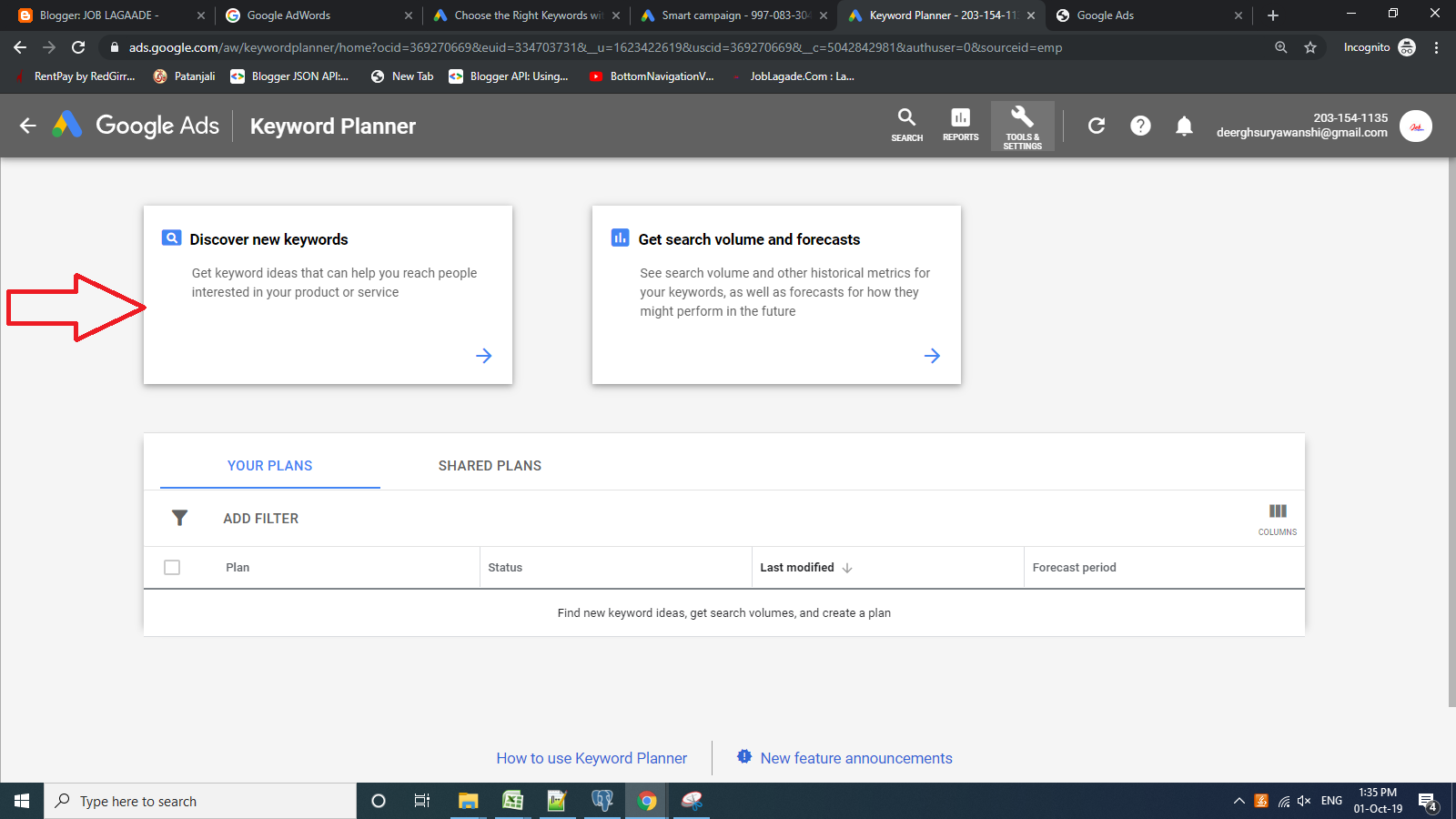Click the Windows taskbar search box
Screen dimensions: 1456x819
click(200, 801)
